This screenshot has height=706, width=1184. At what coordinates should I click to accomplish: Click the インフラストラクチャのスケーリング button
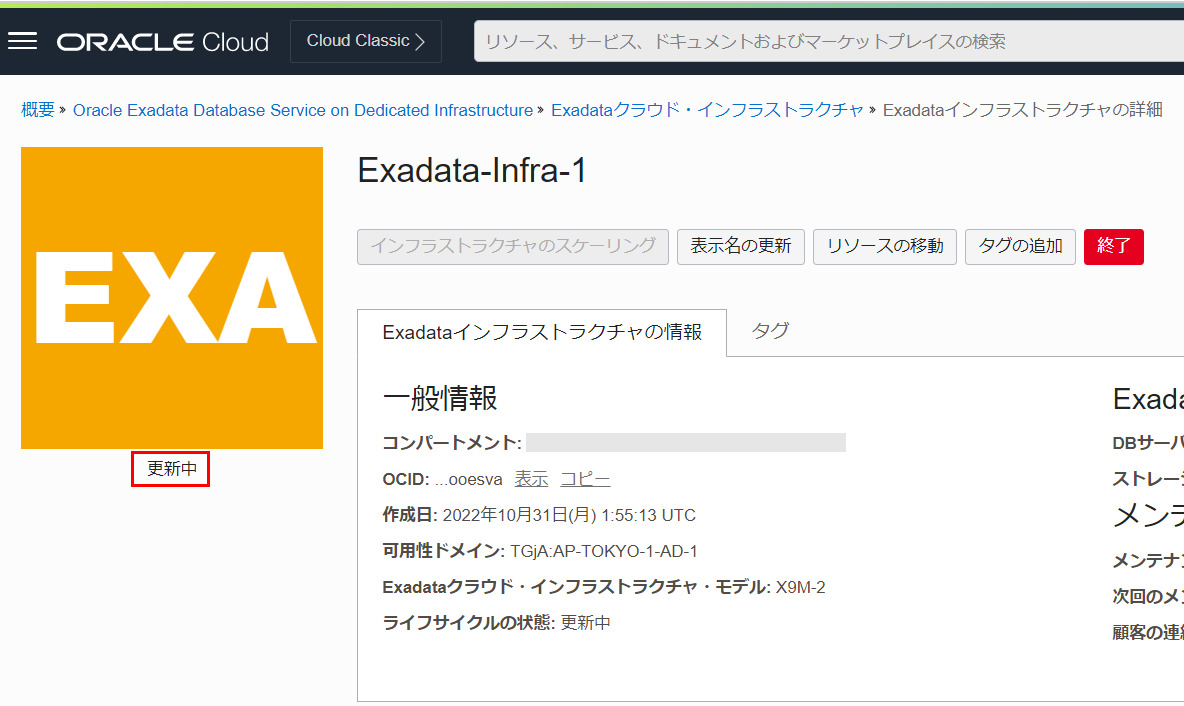[x=513, y=246]
